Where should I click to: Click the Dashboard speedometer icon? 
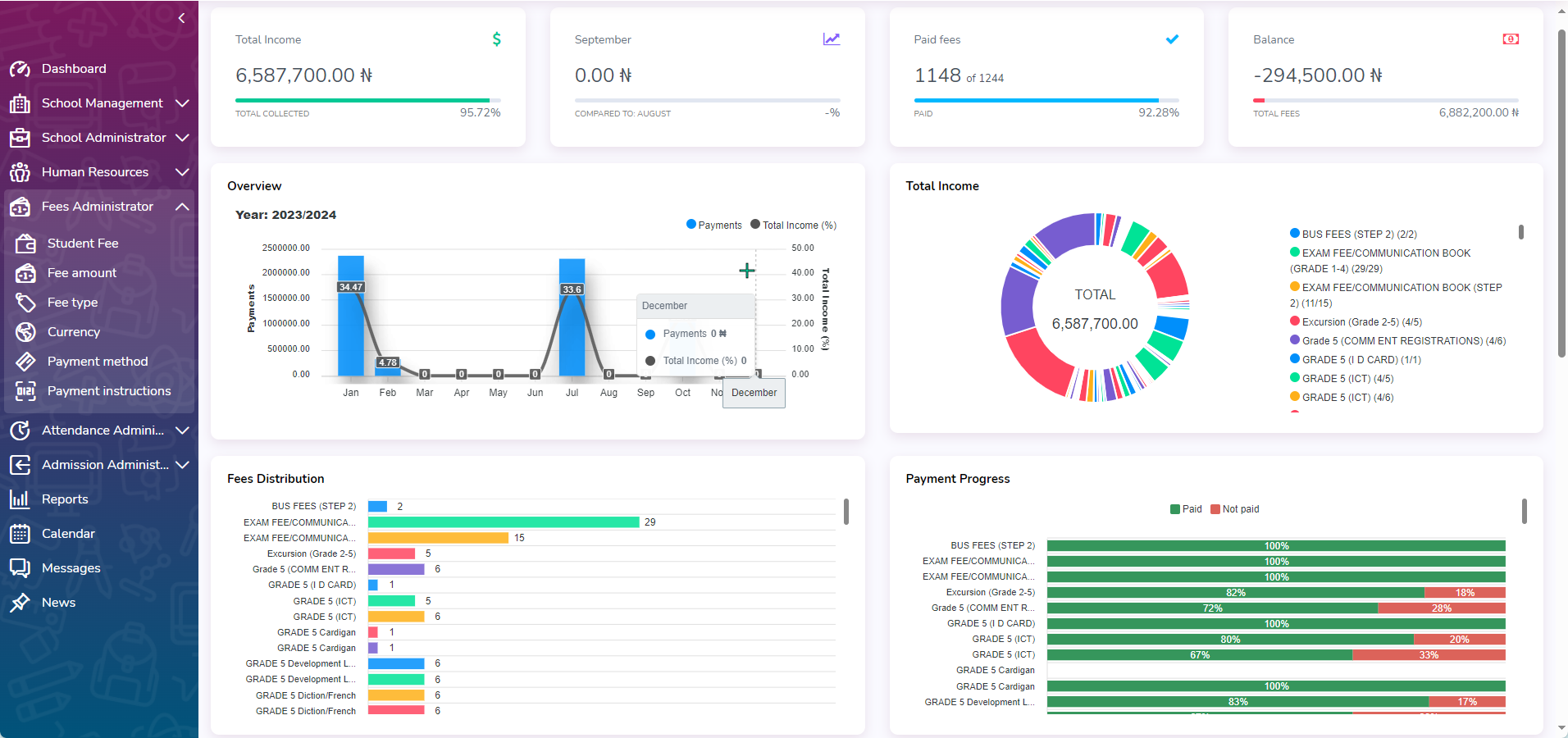20,69
